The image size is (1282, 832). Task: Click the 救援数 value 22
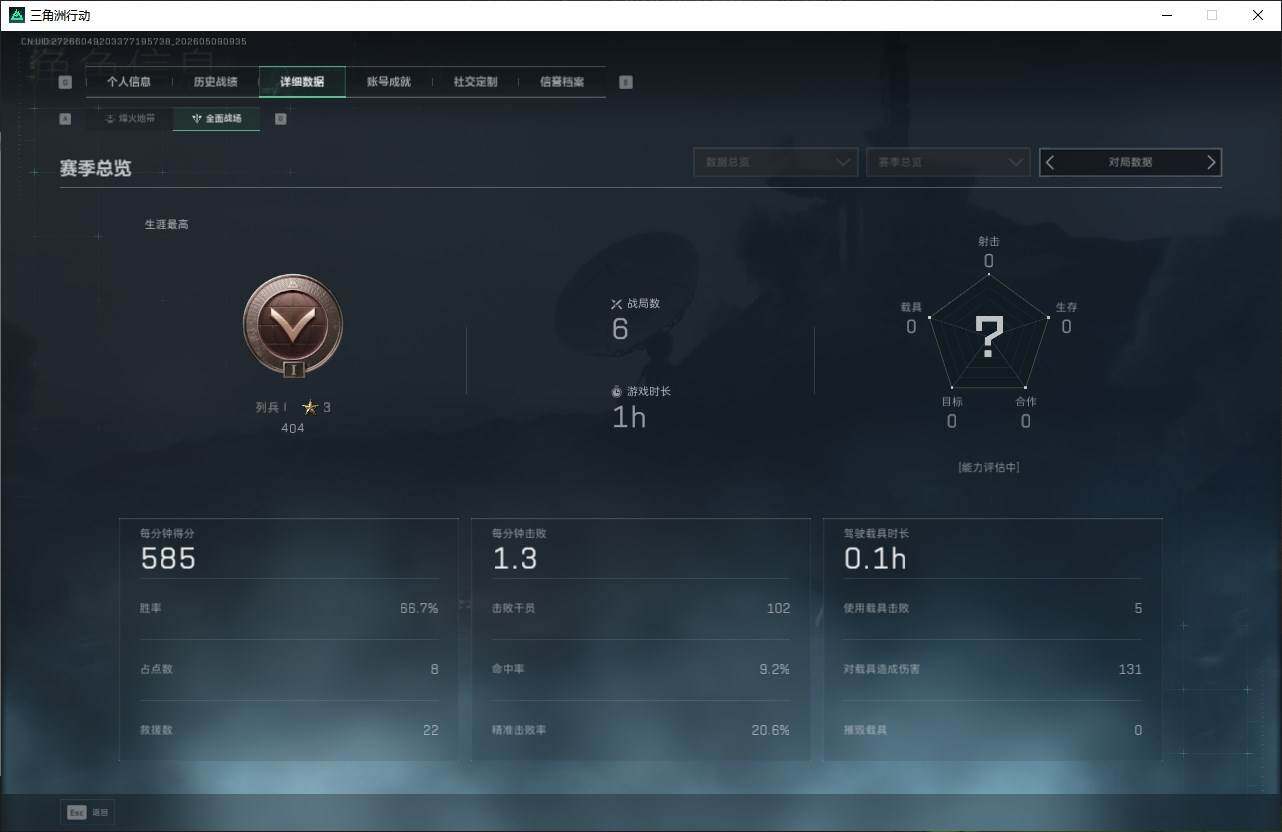pos(431,730)
